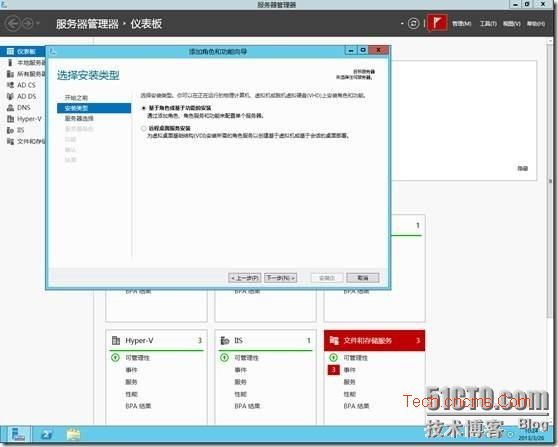This screenshot has width=558, height=447.
Task: Click the PowerShell taskbar icon
Action: click(47, 435)
